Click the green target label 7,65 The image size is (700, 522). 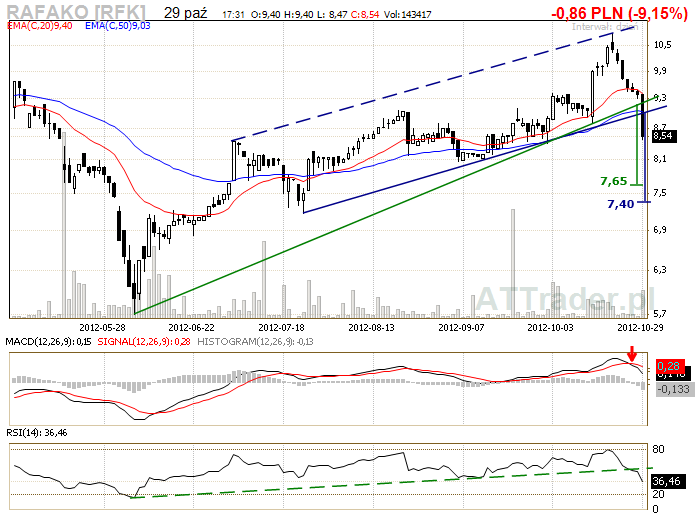[614, 181]
